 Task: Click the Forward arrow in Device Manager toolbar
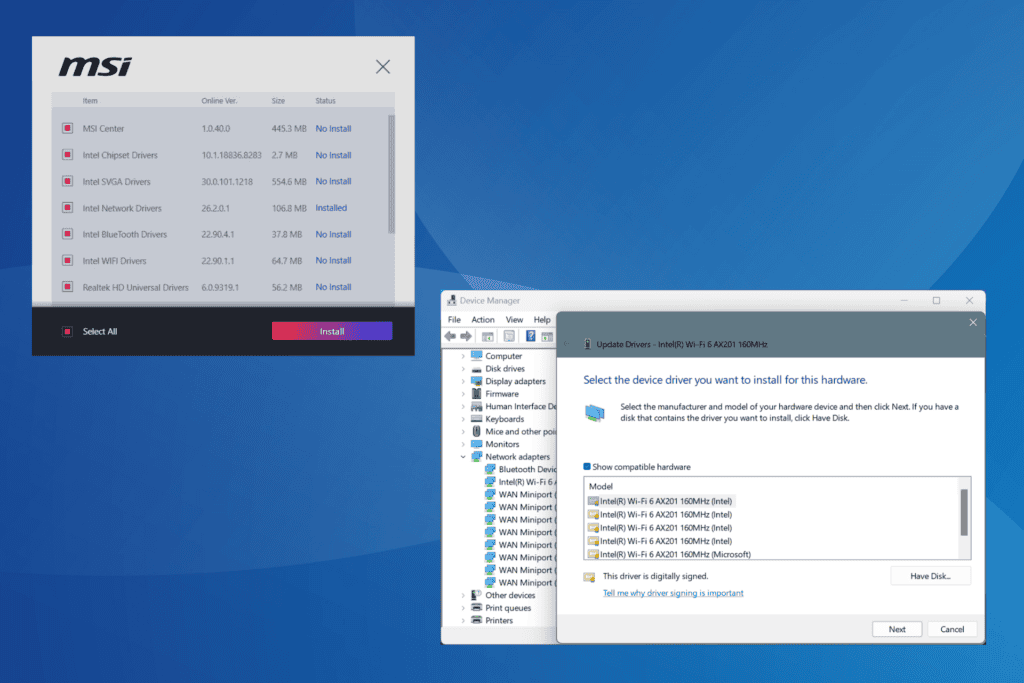pos(466,336)
